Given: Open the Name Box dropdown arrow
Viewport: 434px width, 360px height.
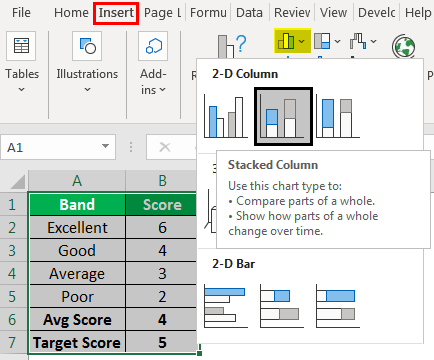Looking at the screenshot, I should point(105,147).
